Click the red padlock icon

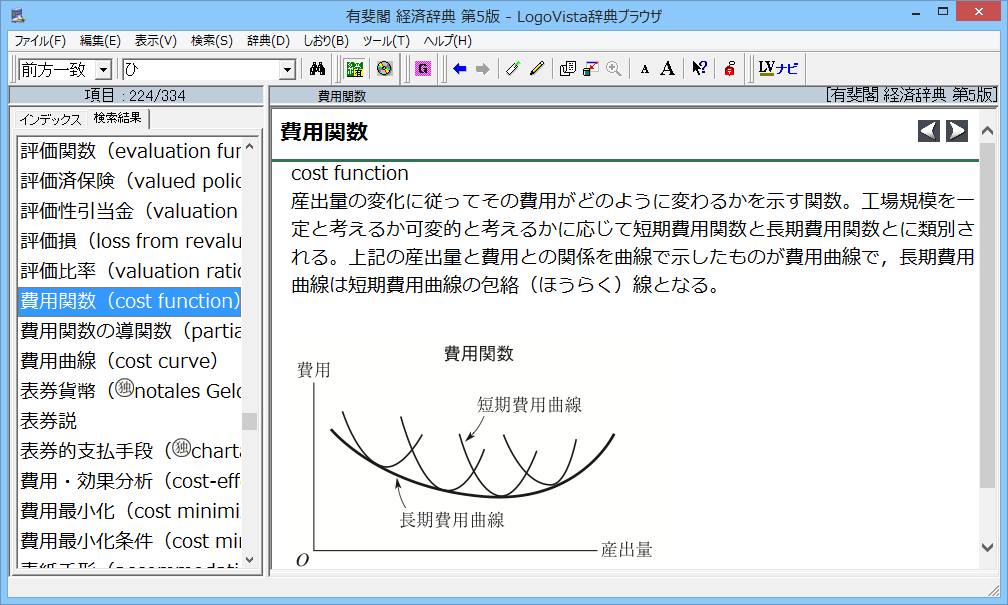point(730,69)
